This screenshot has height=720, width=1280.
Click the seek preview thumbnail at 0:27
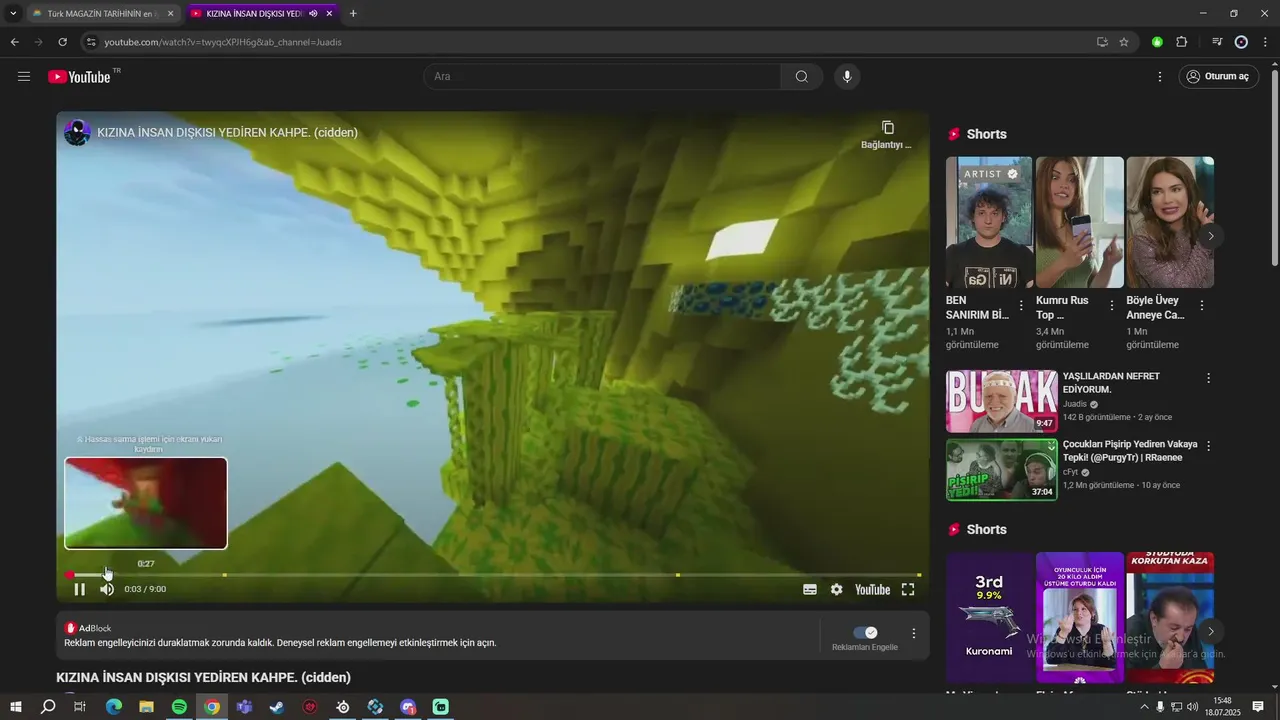coord(146,503)
